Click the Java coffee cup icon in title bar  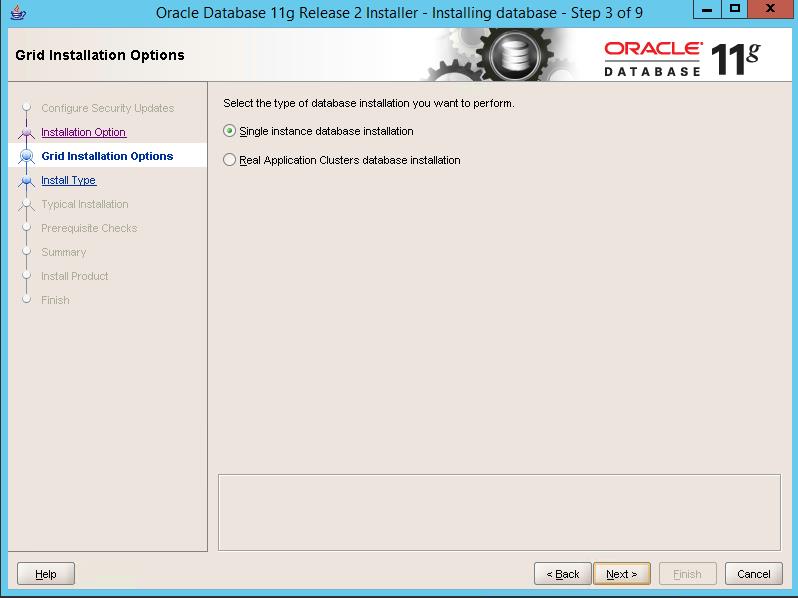click(x=18, y=12)
